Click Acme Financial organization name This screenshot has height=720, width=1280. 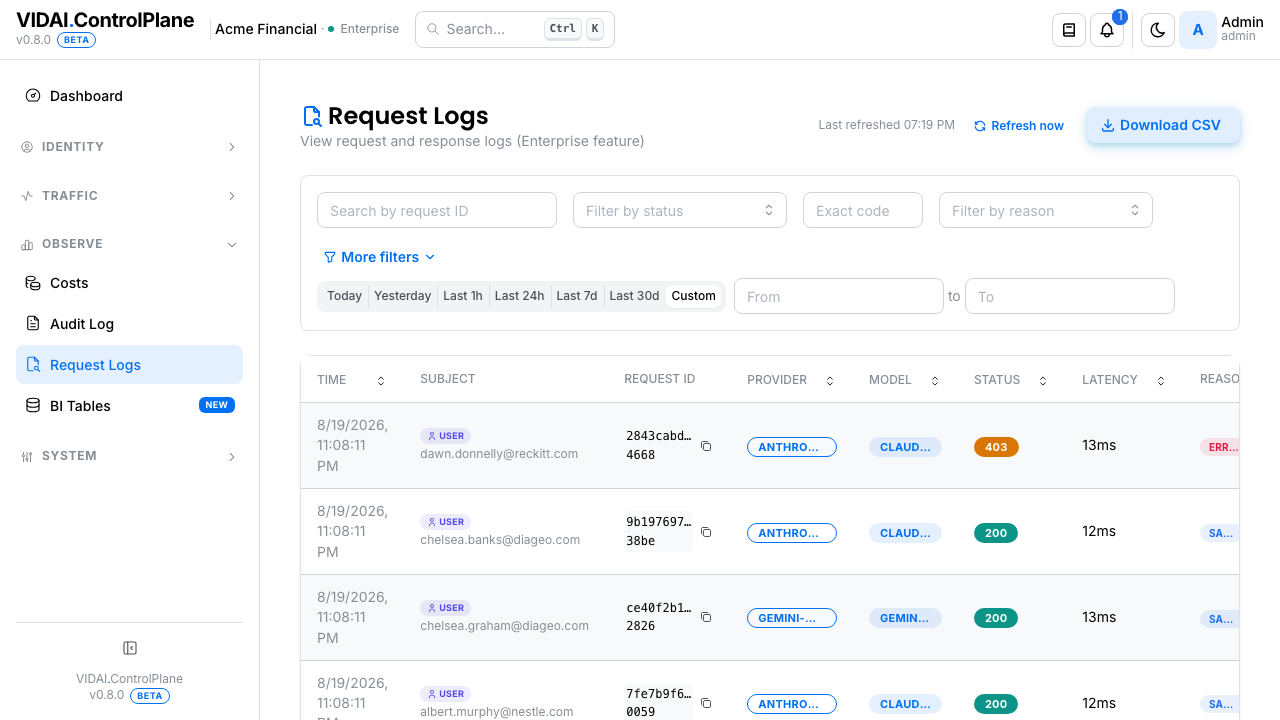pyautogui.click(x=266, y=29)
